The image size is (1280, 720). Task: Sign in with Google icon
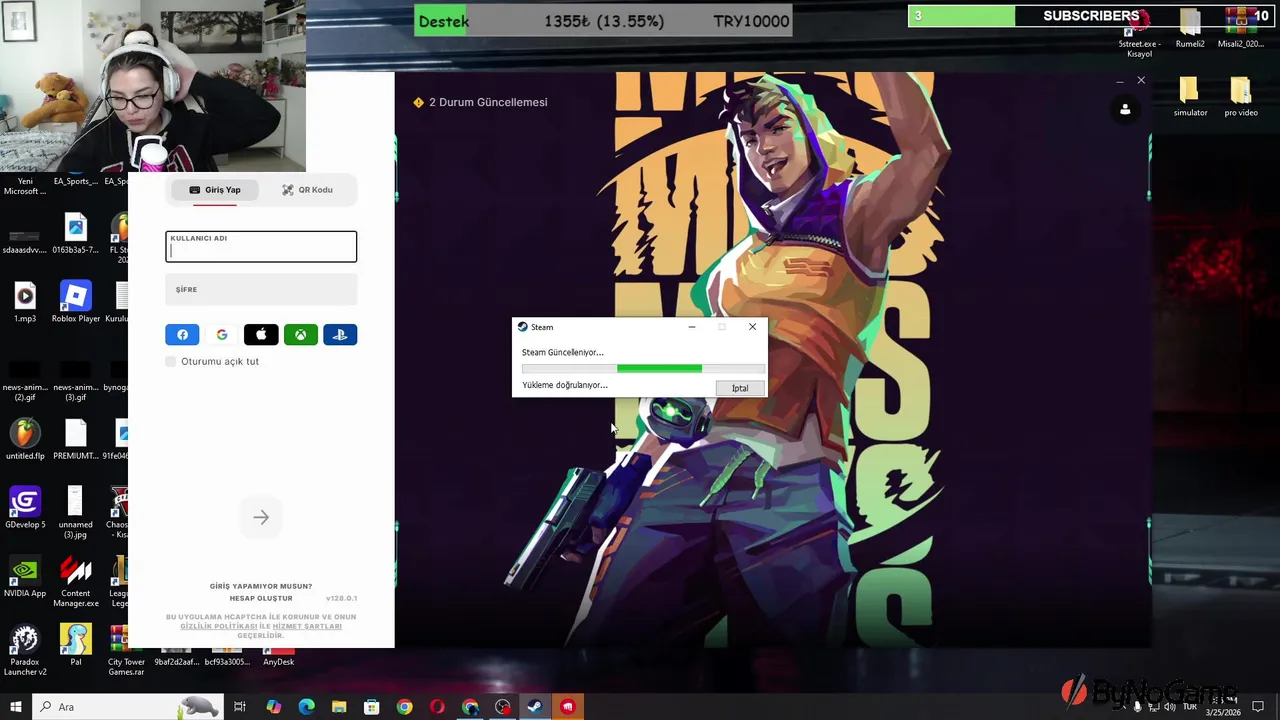click(x=222, y=335)
